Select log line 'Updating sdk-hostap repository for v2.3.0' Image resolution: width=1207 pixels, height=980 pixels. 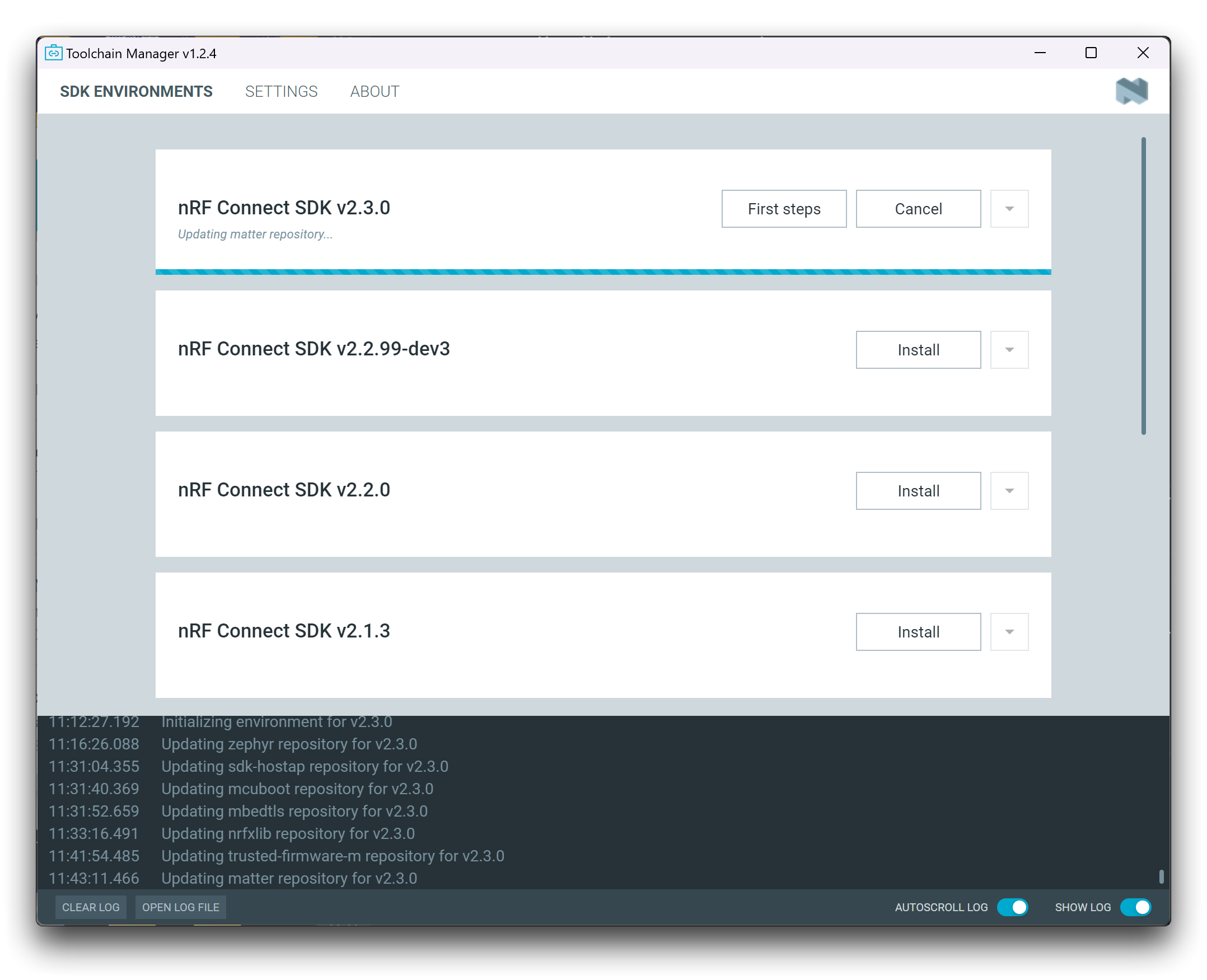click(x=305, y=767)
